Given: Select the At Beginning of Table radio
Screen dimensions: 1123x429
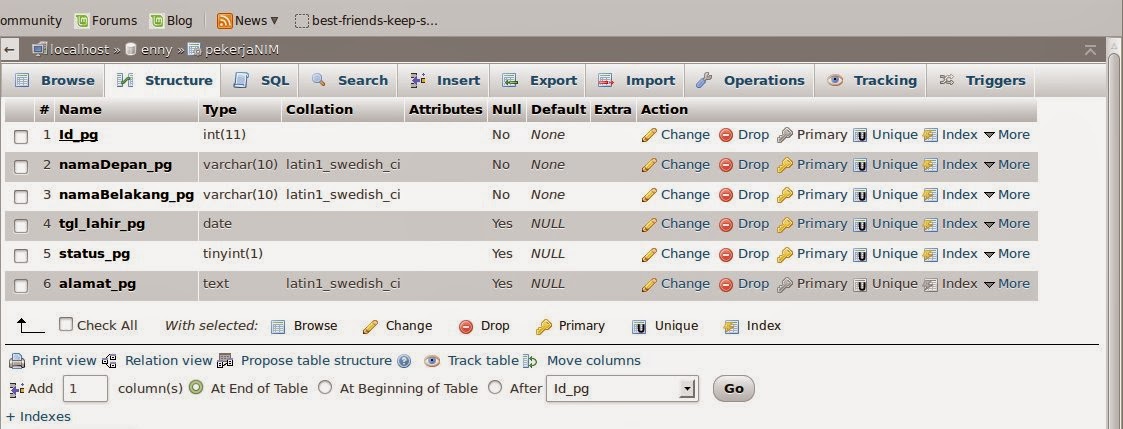Looking at the screenshot, I should [325, 388].
